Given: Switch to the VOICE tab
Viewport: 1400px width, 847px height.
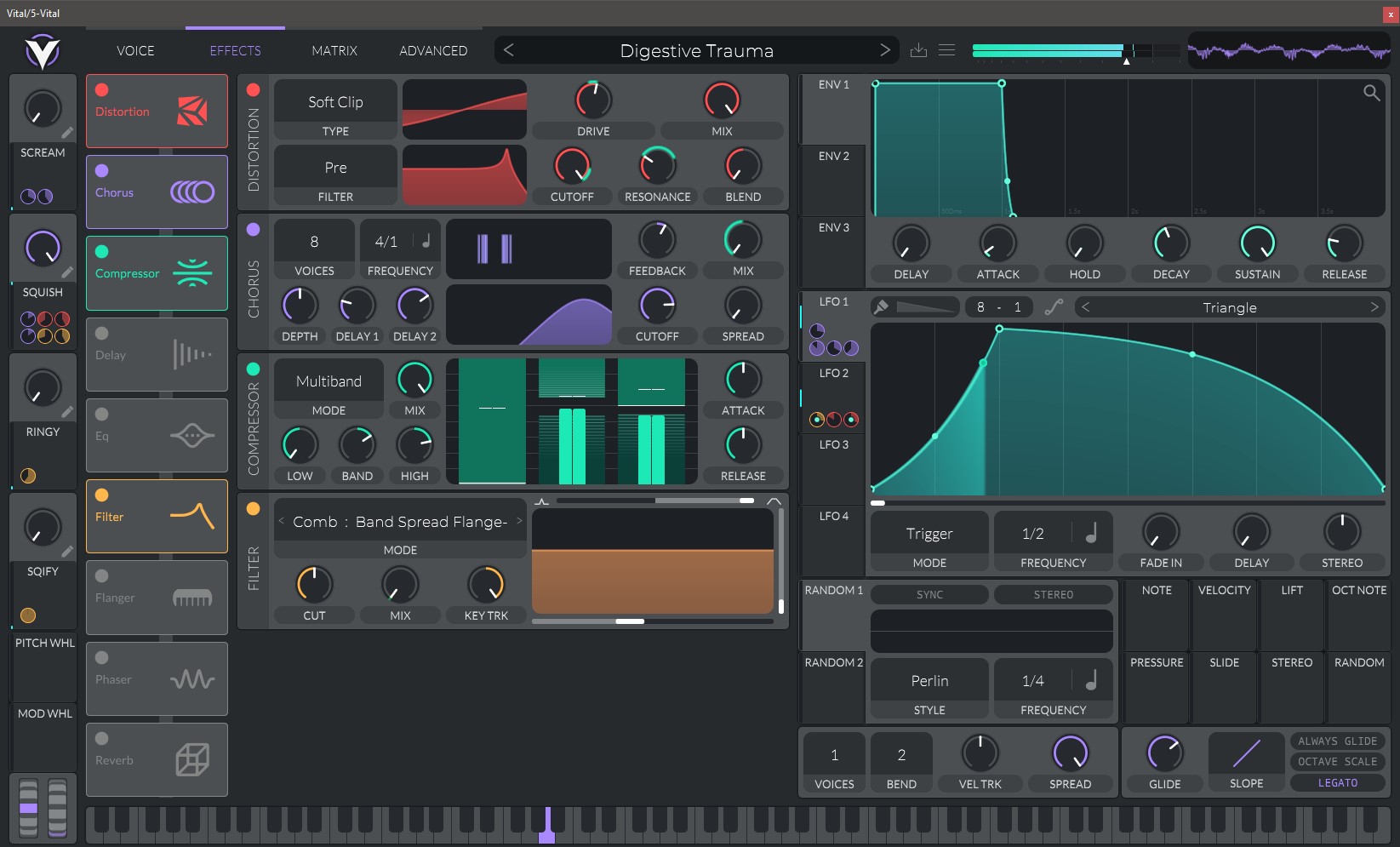Looking at the screenshot, I should 135,51.
